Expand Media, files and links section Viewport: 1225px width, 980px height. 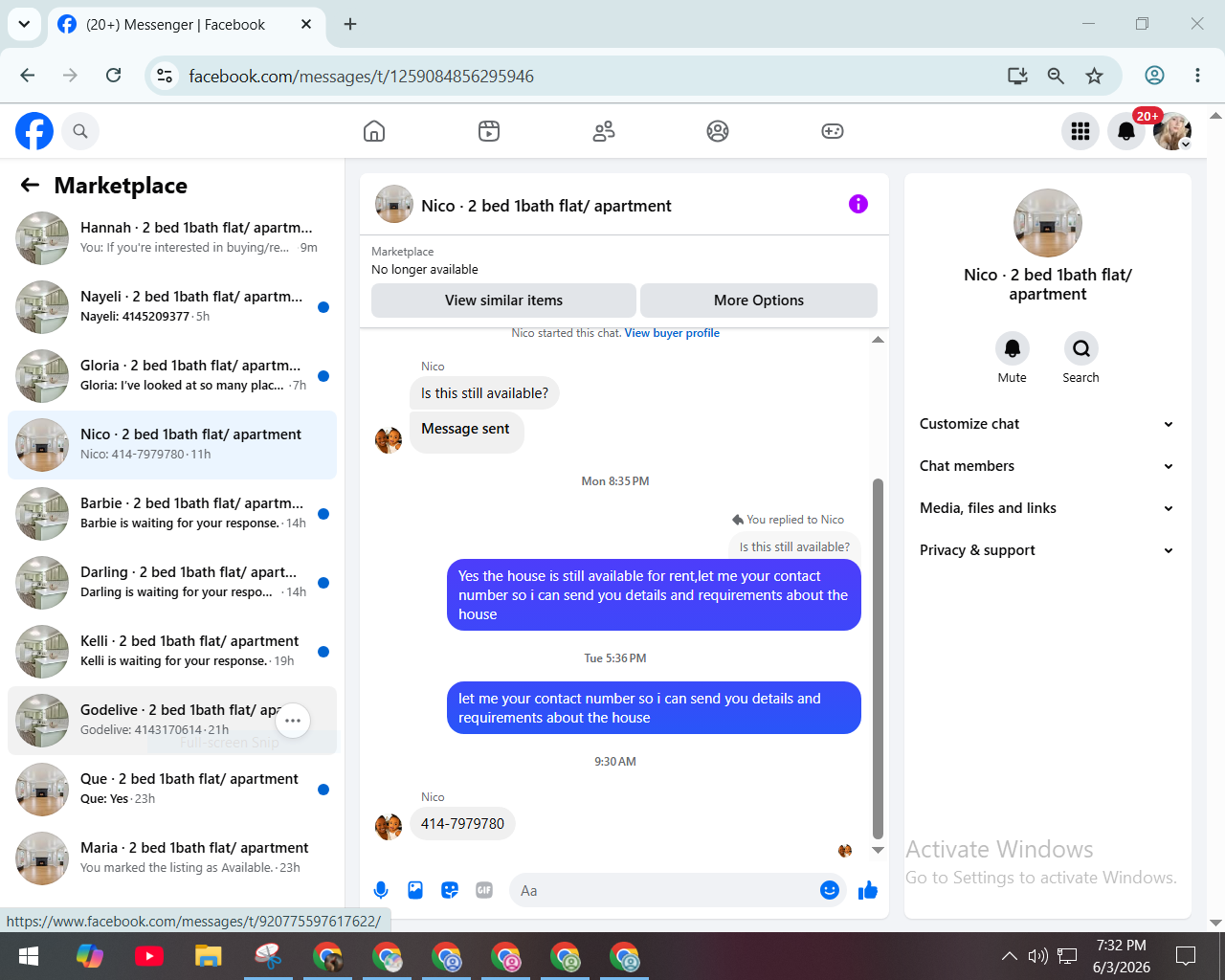click(1047, 508)
